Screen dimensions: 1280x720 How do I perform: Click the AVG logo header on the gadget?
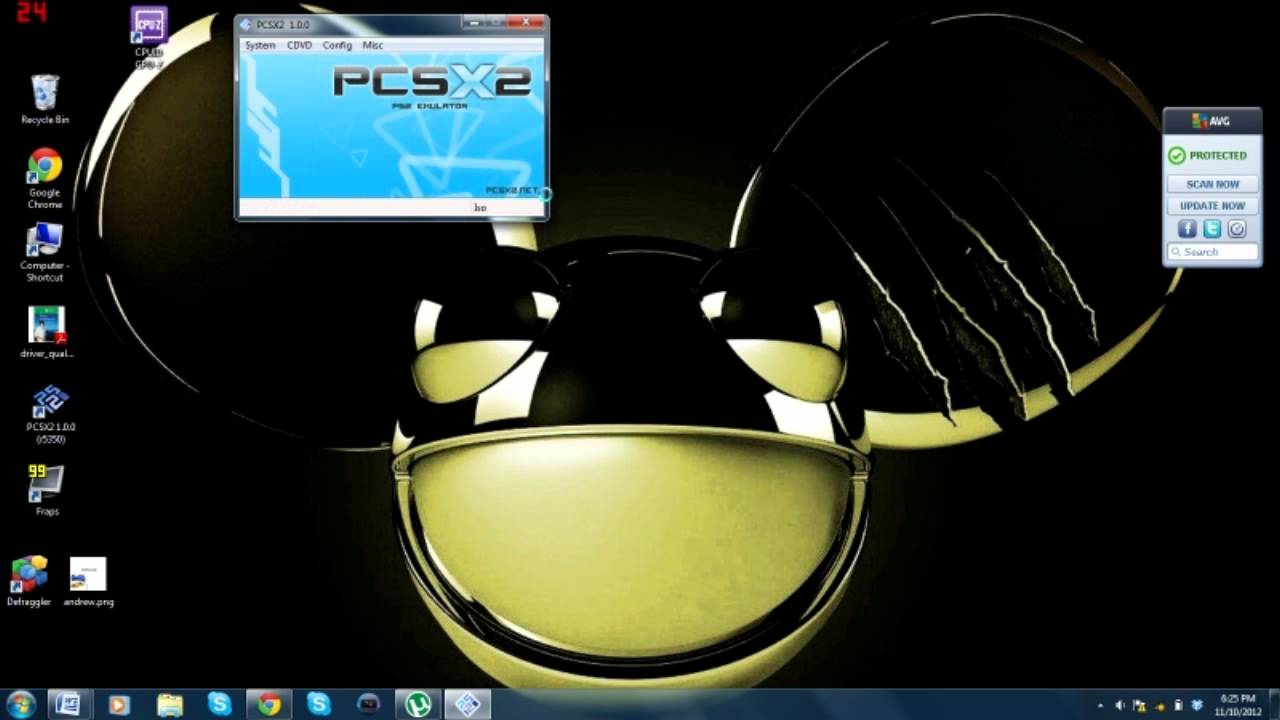click(x=1211, y=121)
